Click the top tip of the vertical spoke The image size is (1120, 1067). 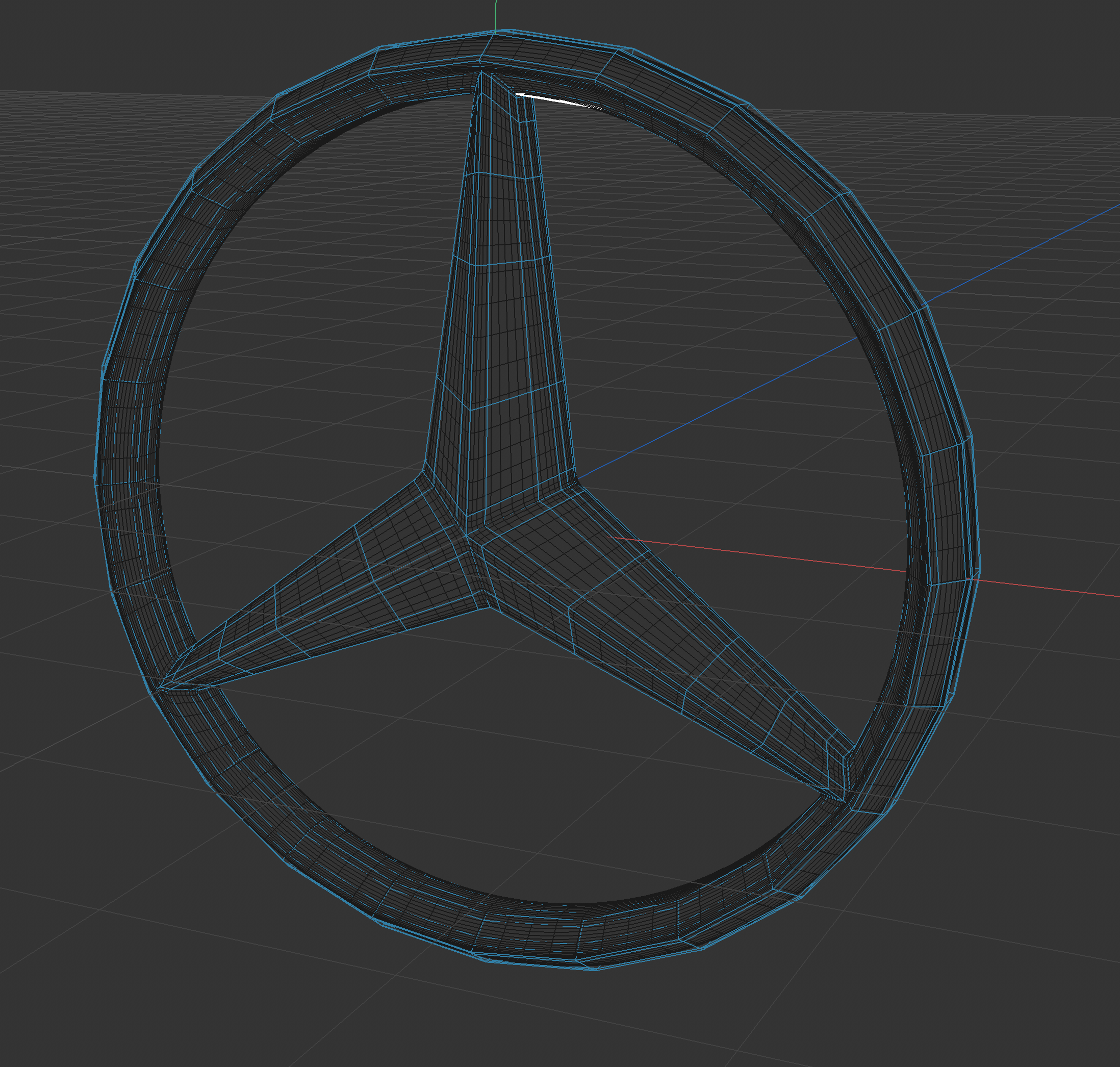tap(481, 74)
